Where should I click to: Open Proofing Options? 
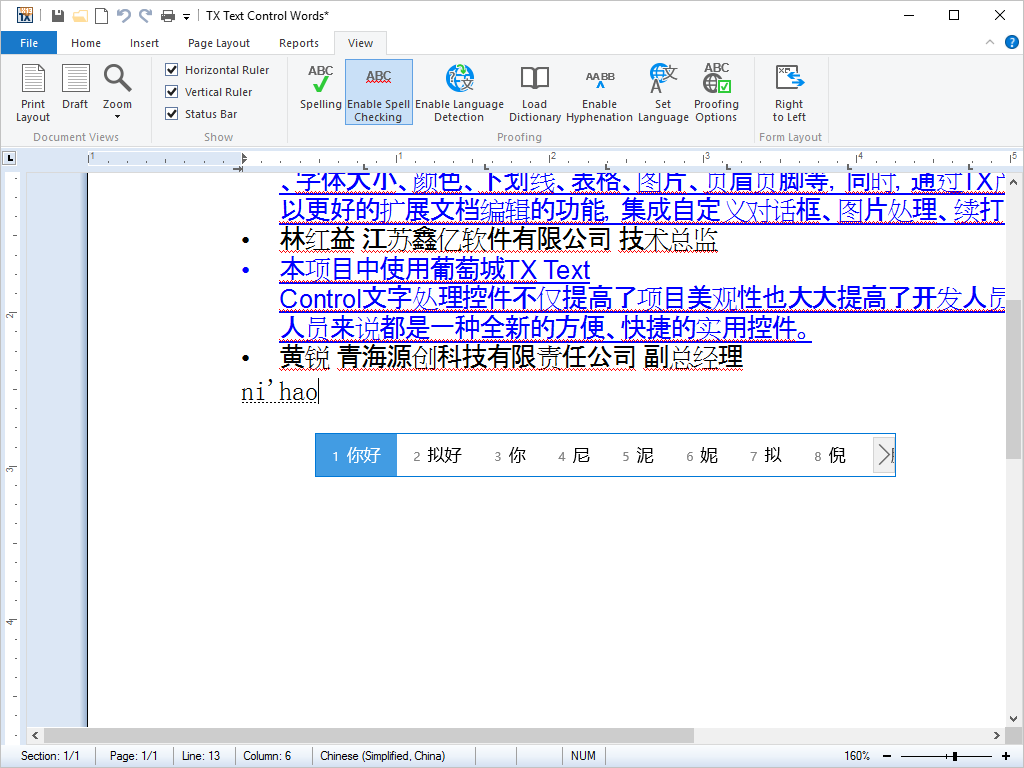[716, 92]
